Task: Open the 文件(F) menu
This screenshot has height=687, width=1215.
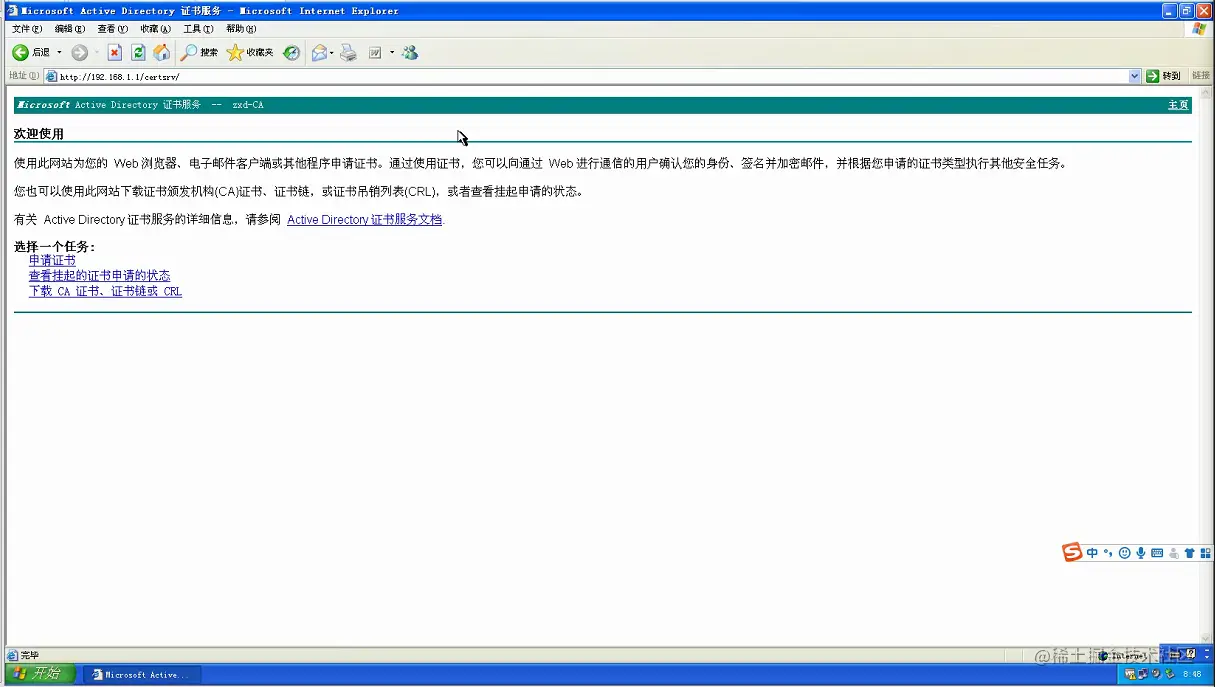Action: 27,29
